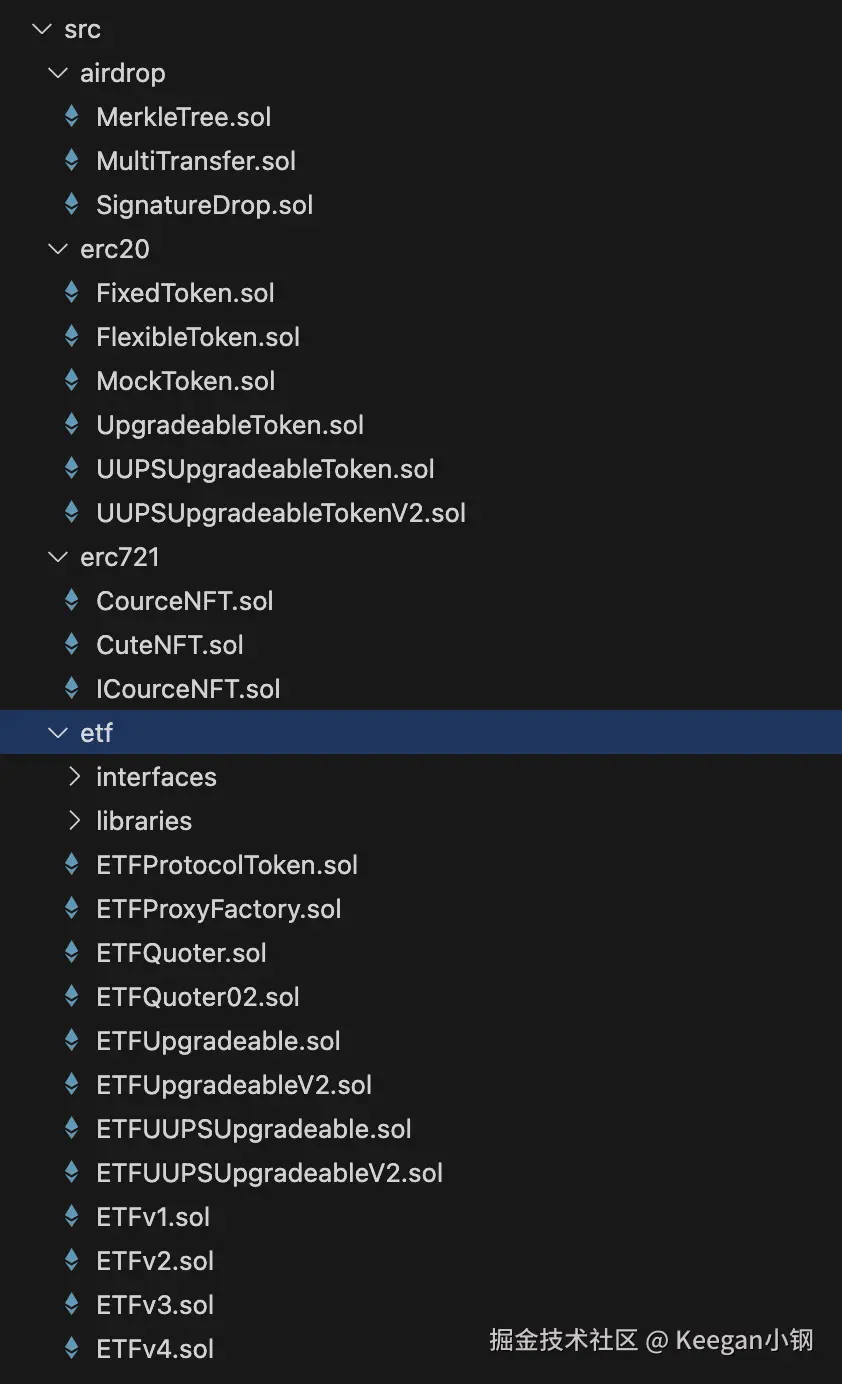
Task: Click the icon next to ETFProxyFactory.sol
Action: click(72, 909)
